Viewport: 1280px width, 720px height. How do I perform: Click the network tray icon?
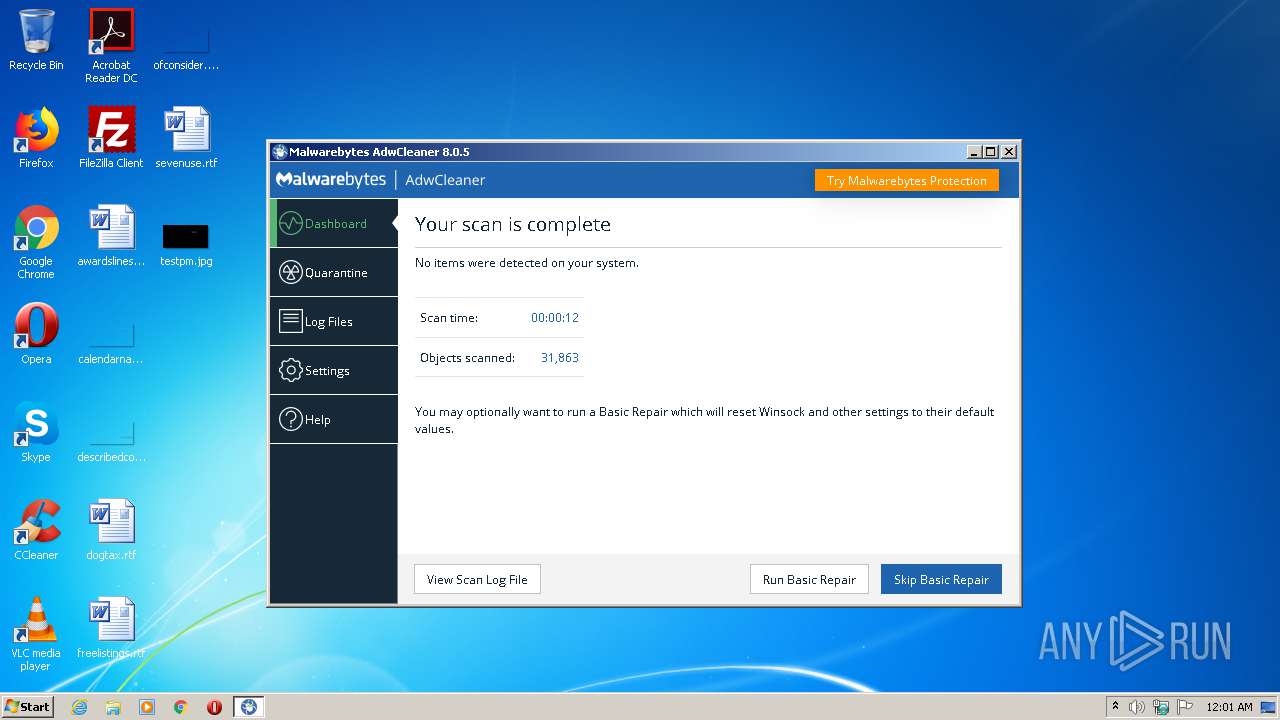coord(1161,707)
